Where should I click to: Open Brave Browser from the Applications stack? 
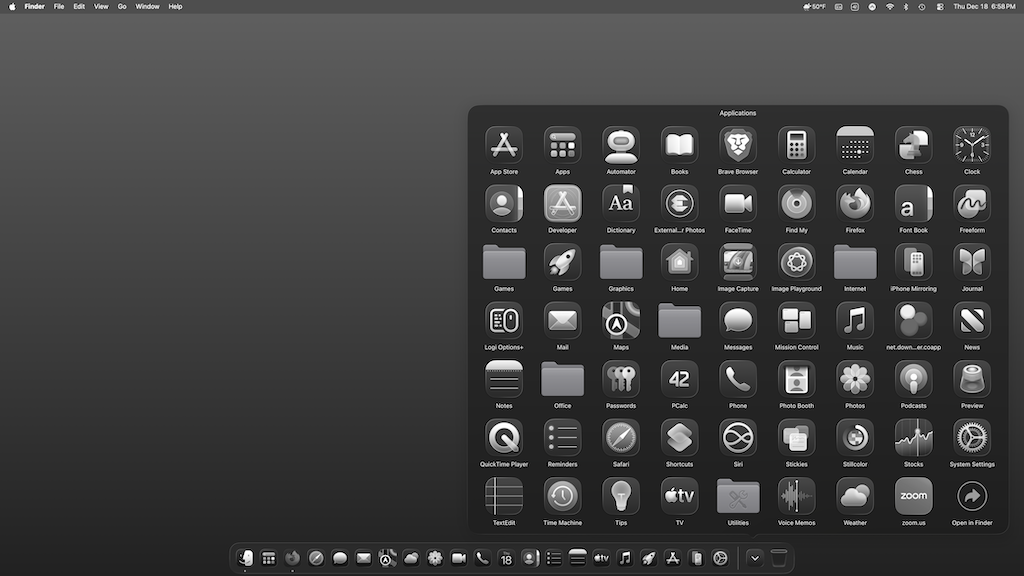click(x=737, y=145)
